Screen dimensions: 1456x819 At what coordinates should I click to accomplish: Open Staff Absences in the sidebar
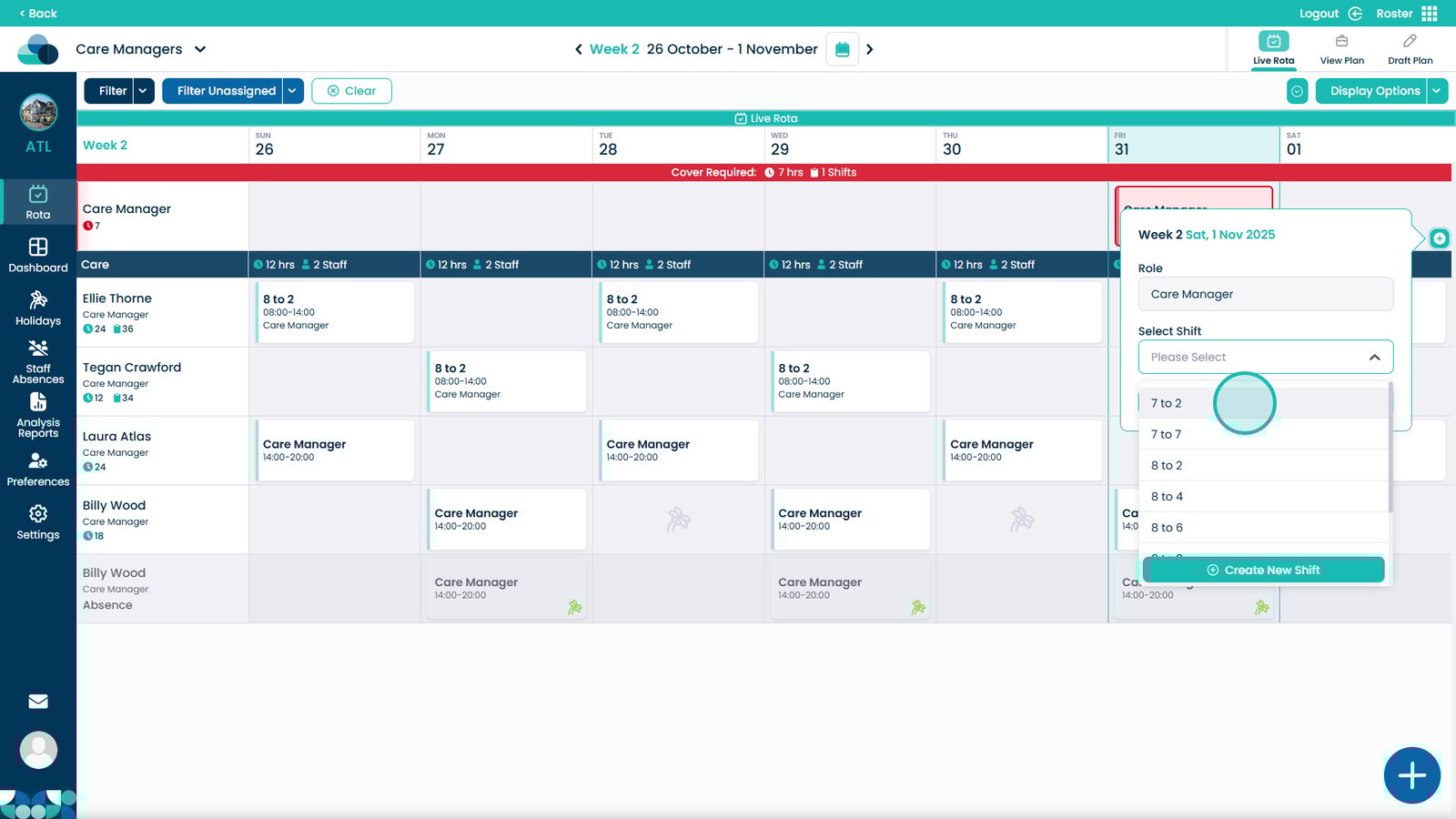[x=38, y=361]
